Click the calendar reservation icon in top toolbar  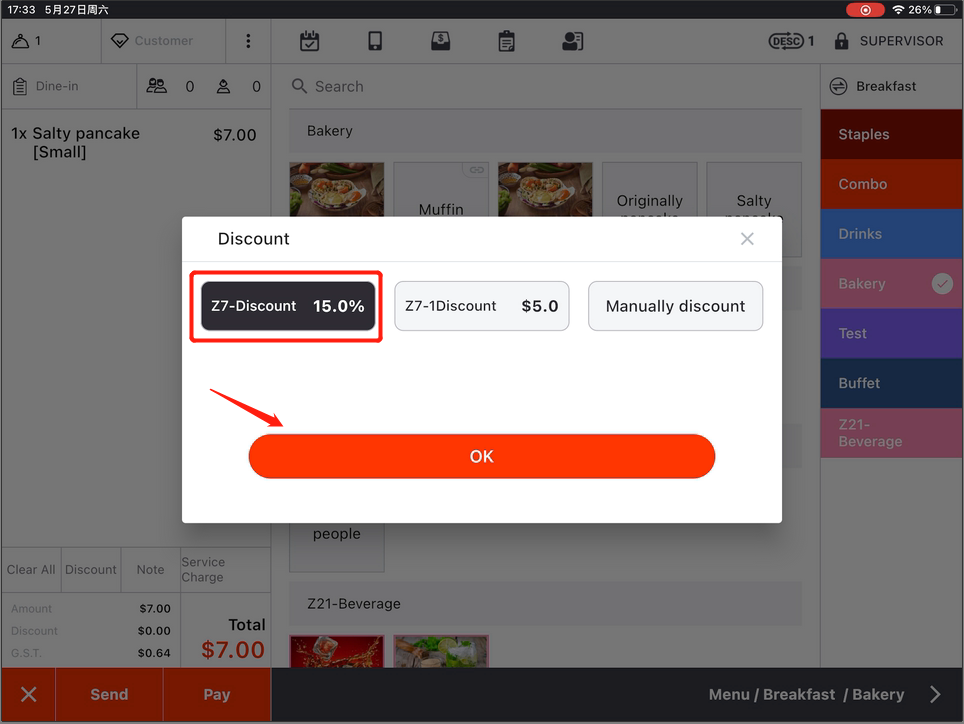[310, 41]
